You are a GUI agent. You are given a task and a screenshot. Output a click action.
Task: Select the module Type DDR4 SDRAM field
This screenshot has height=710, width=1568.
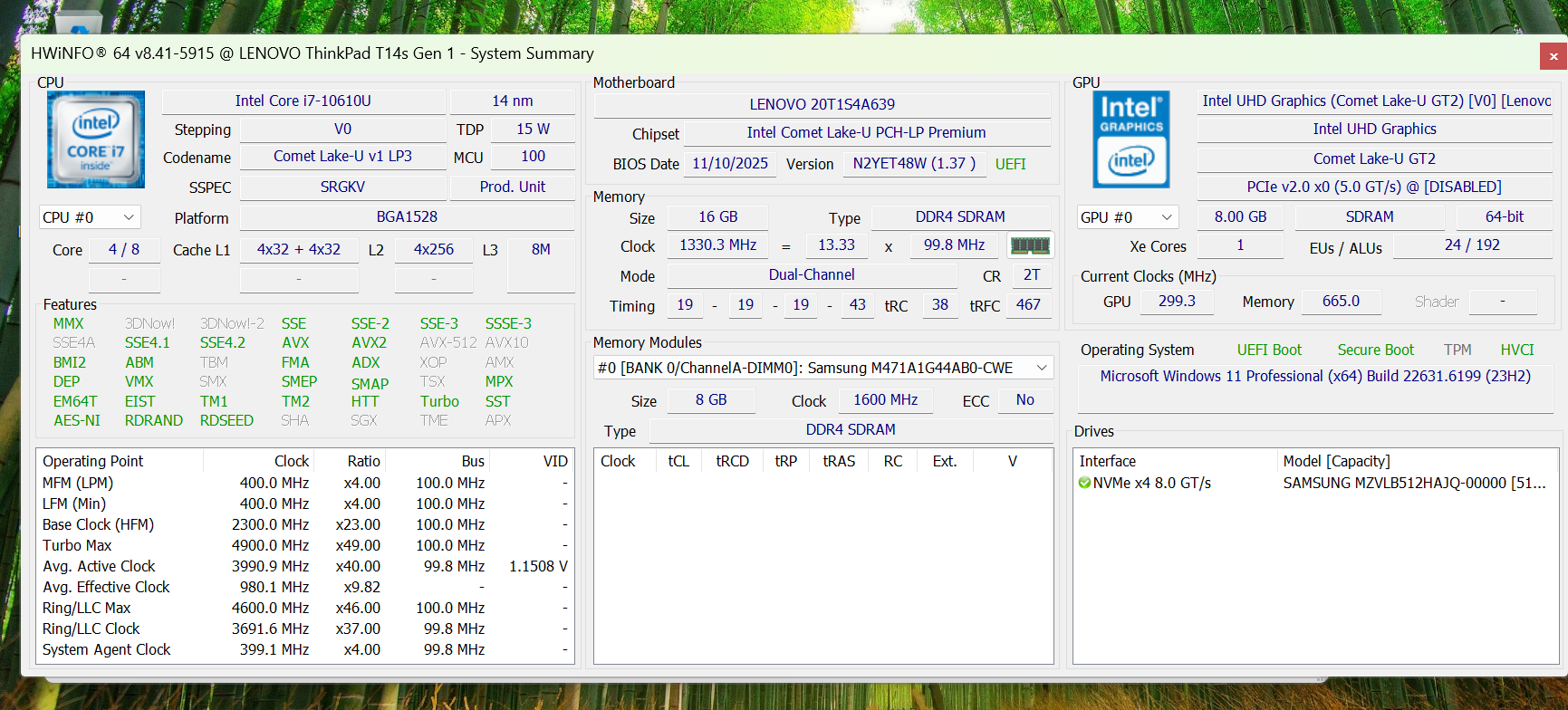[851, 430]
